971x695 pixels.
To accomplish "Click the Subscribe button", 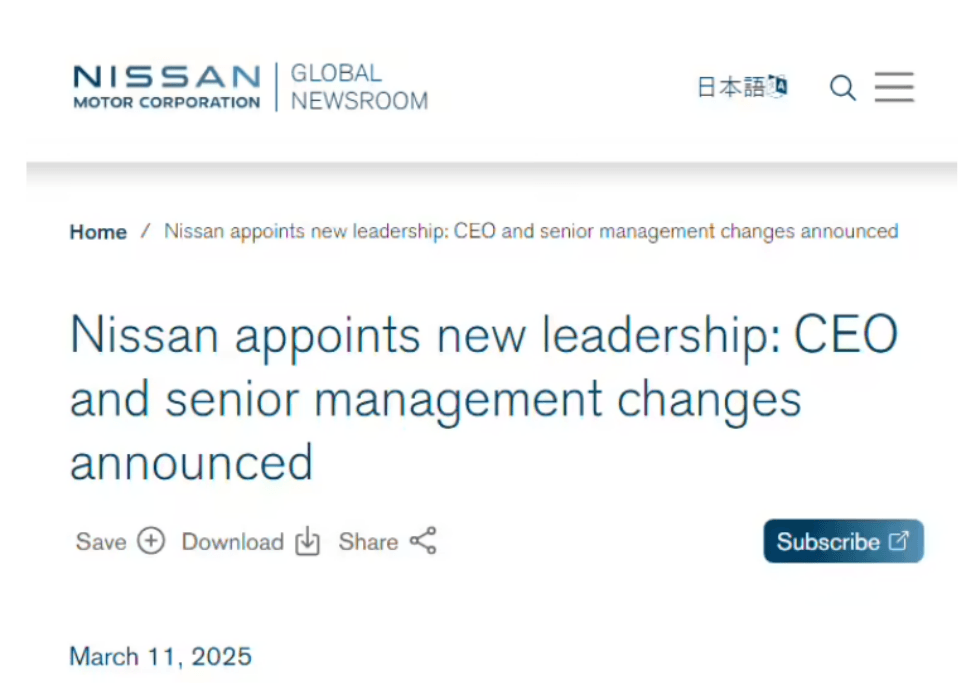I will (x=843, y=541).
